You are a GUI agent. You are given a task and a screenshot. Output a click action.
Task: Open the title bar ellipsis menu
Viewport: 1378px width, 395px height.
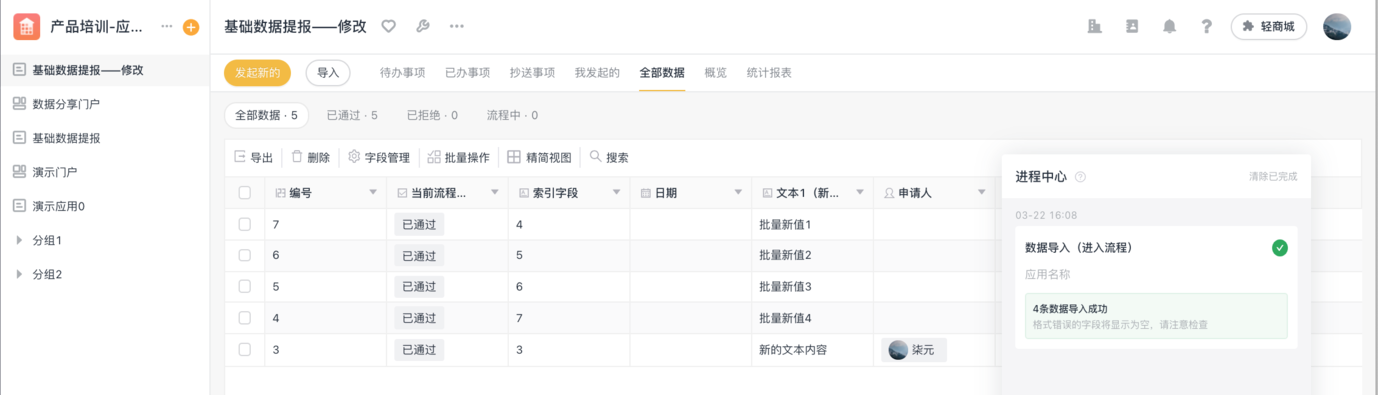coord(457,27)
